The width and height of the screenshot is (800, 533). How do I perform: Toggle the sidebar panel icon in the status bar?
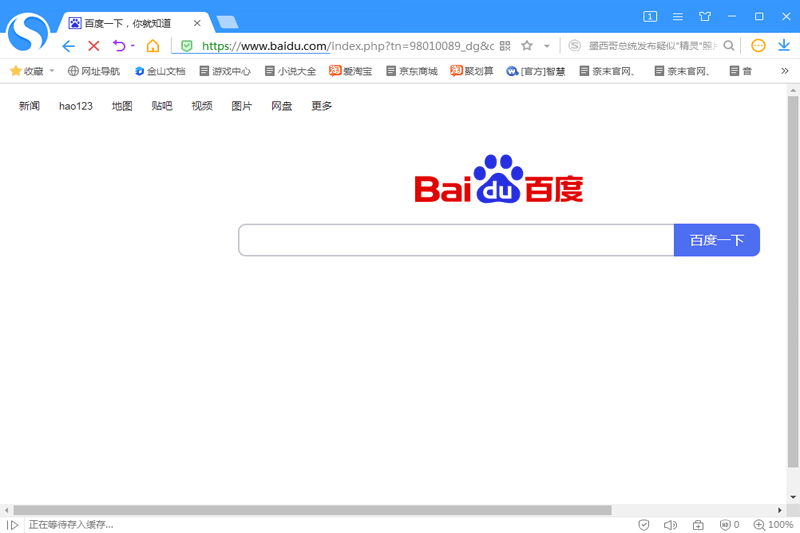13,525
